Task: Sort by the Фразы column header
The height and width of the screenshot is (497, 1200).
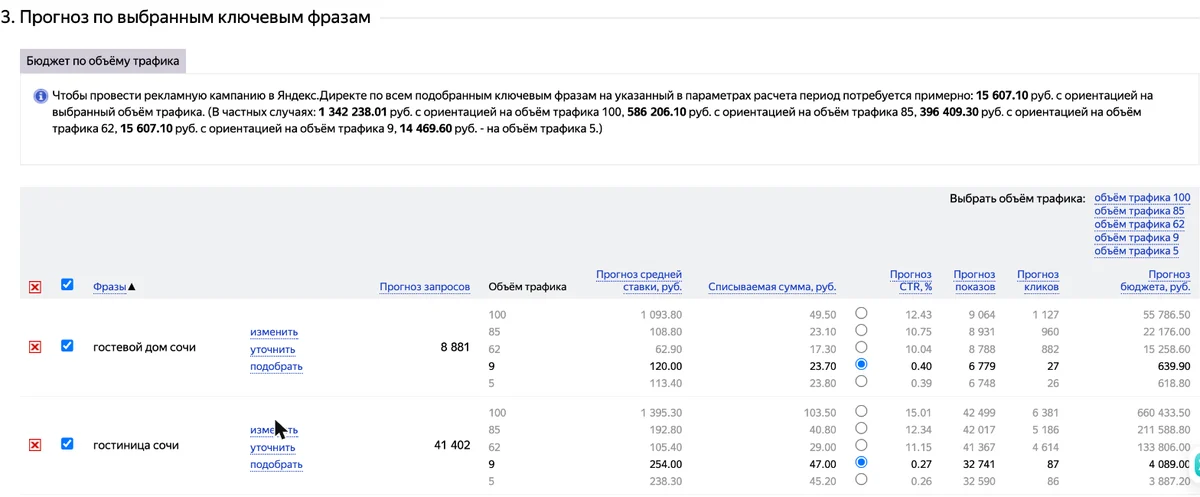Action: [110, 287]
